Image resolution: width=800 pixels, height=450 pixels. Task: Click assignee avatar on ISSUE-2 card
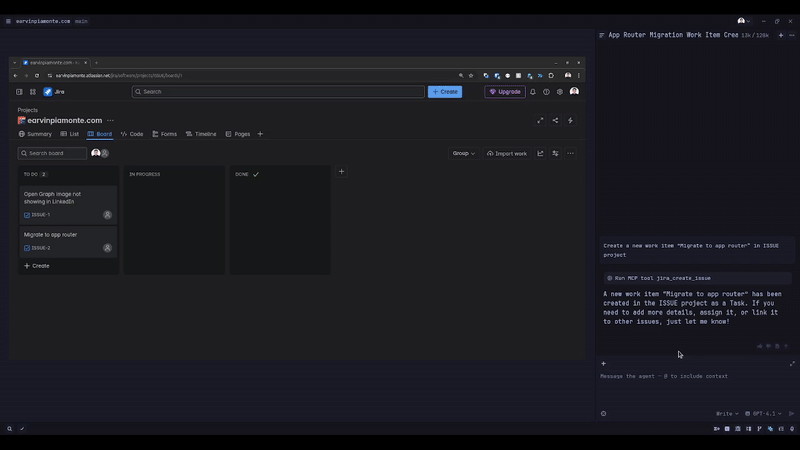pos(107,248)
